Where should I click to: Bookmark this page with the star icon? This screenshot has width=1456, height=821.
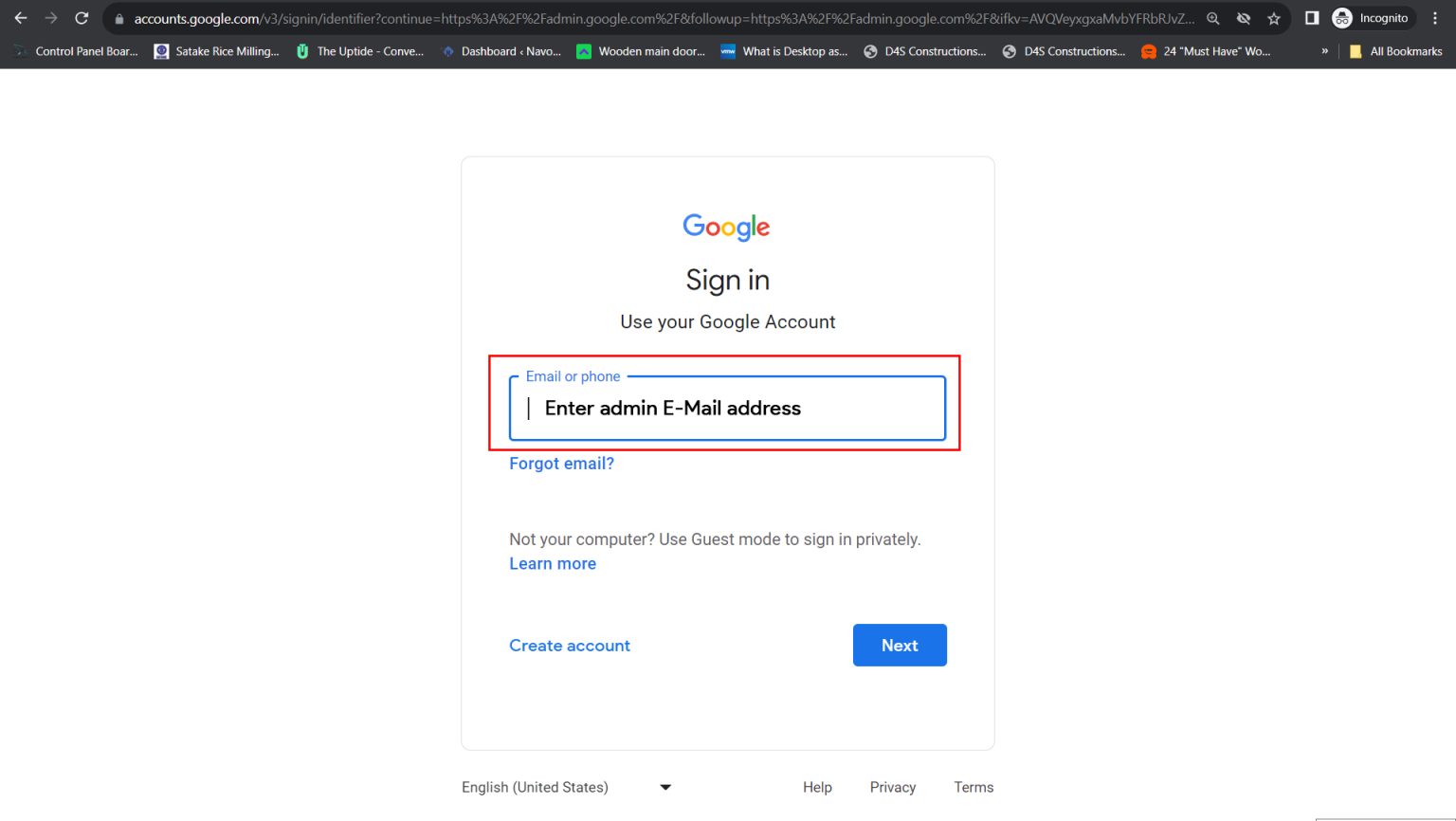(1273, 17)
